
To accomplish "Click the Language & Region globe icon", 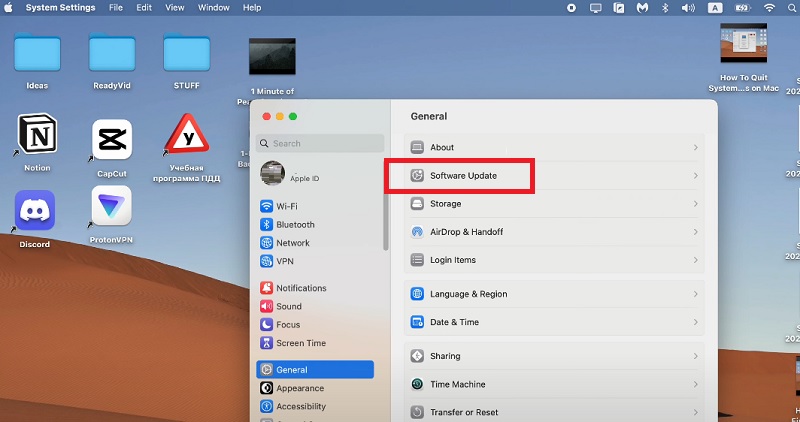I will [417, 294].
